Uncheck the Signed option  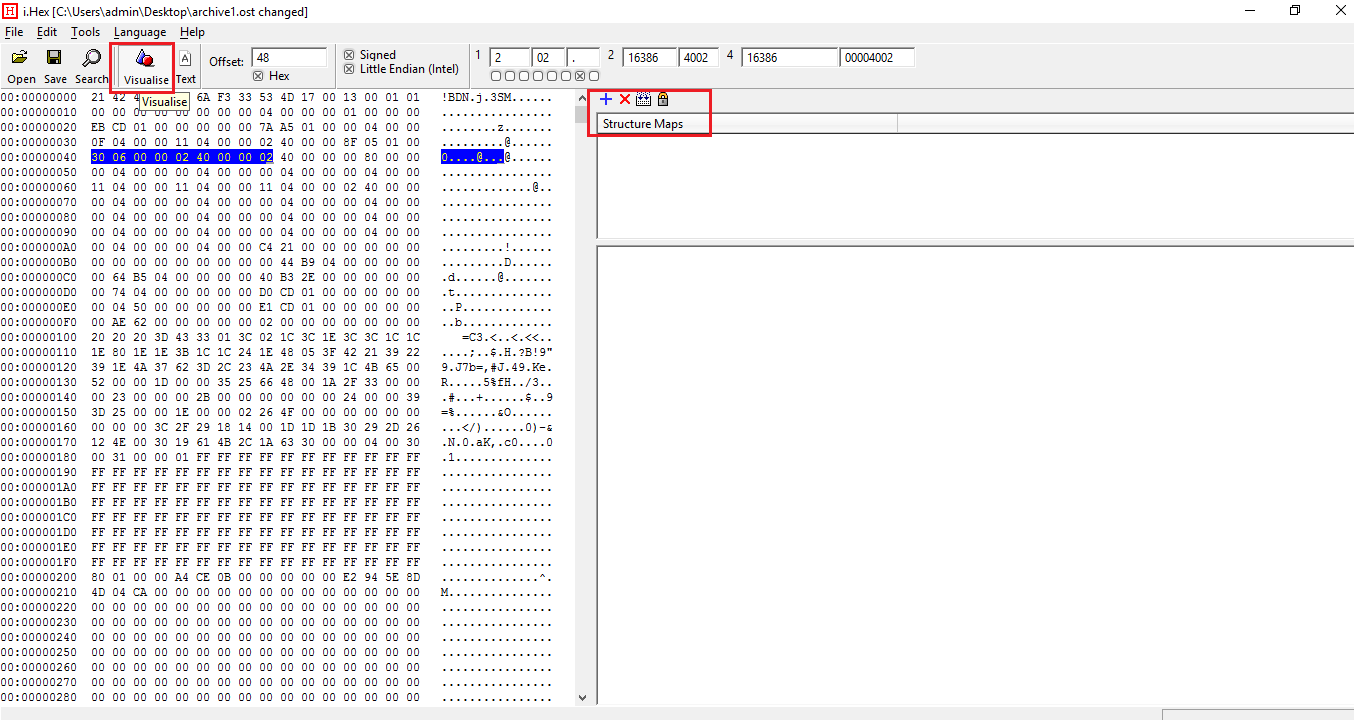(x=349, y=55)
